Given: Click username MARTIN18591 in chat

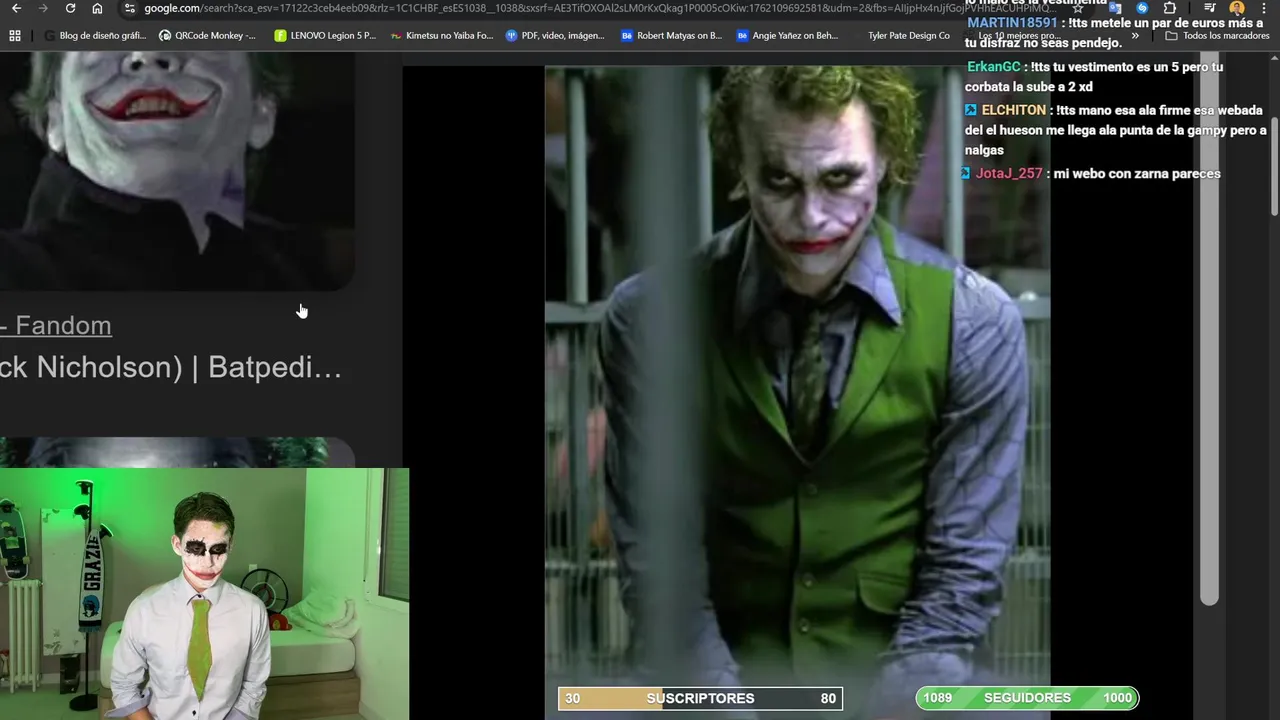Looking at the screenshot, I should [1012, 23].
